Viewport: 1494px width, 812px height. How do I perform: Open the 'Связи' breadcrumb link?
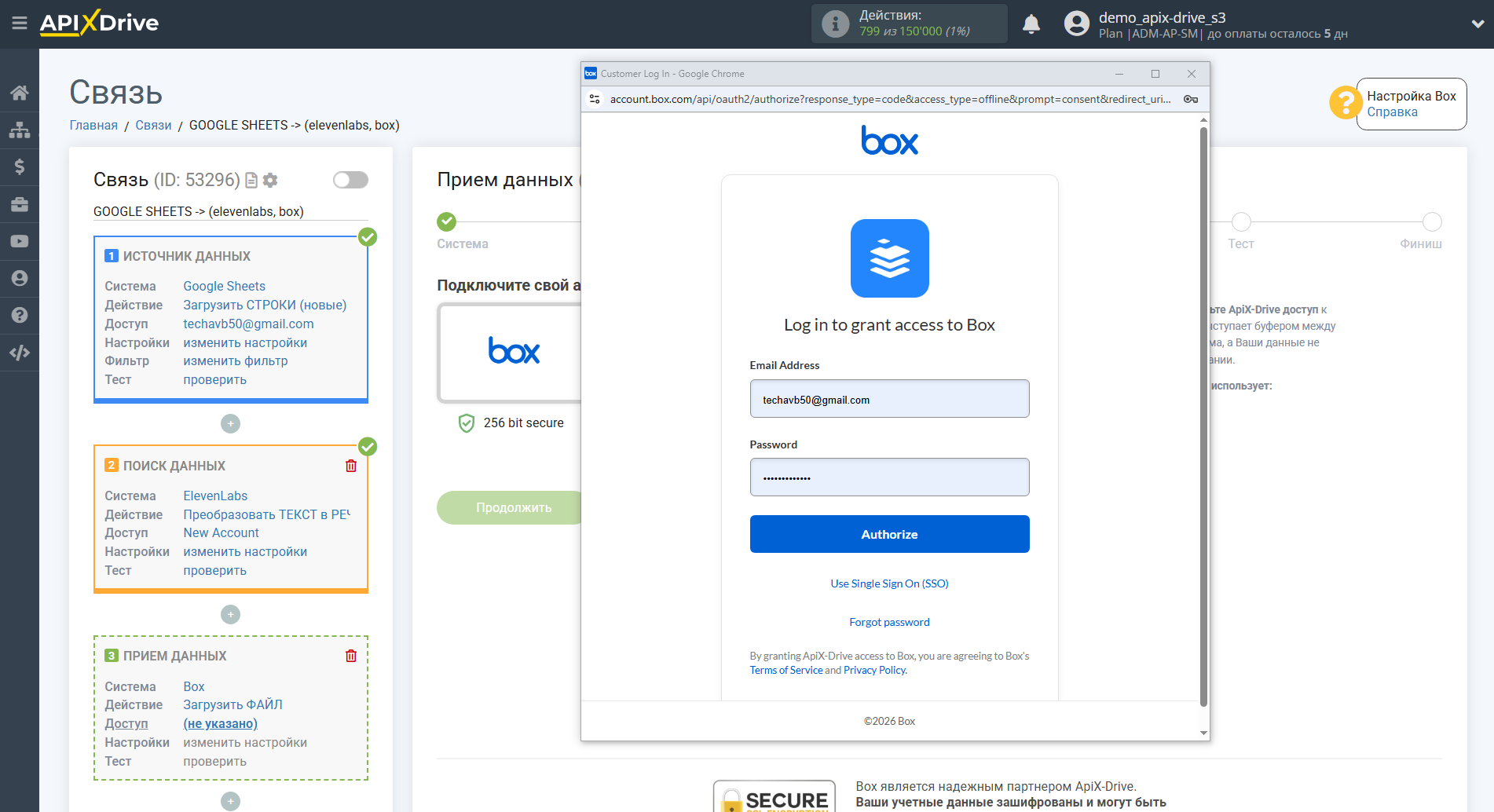tap(154, 125)
